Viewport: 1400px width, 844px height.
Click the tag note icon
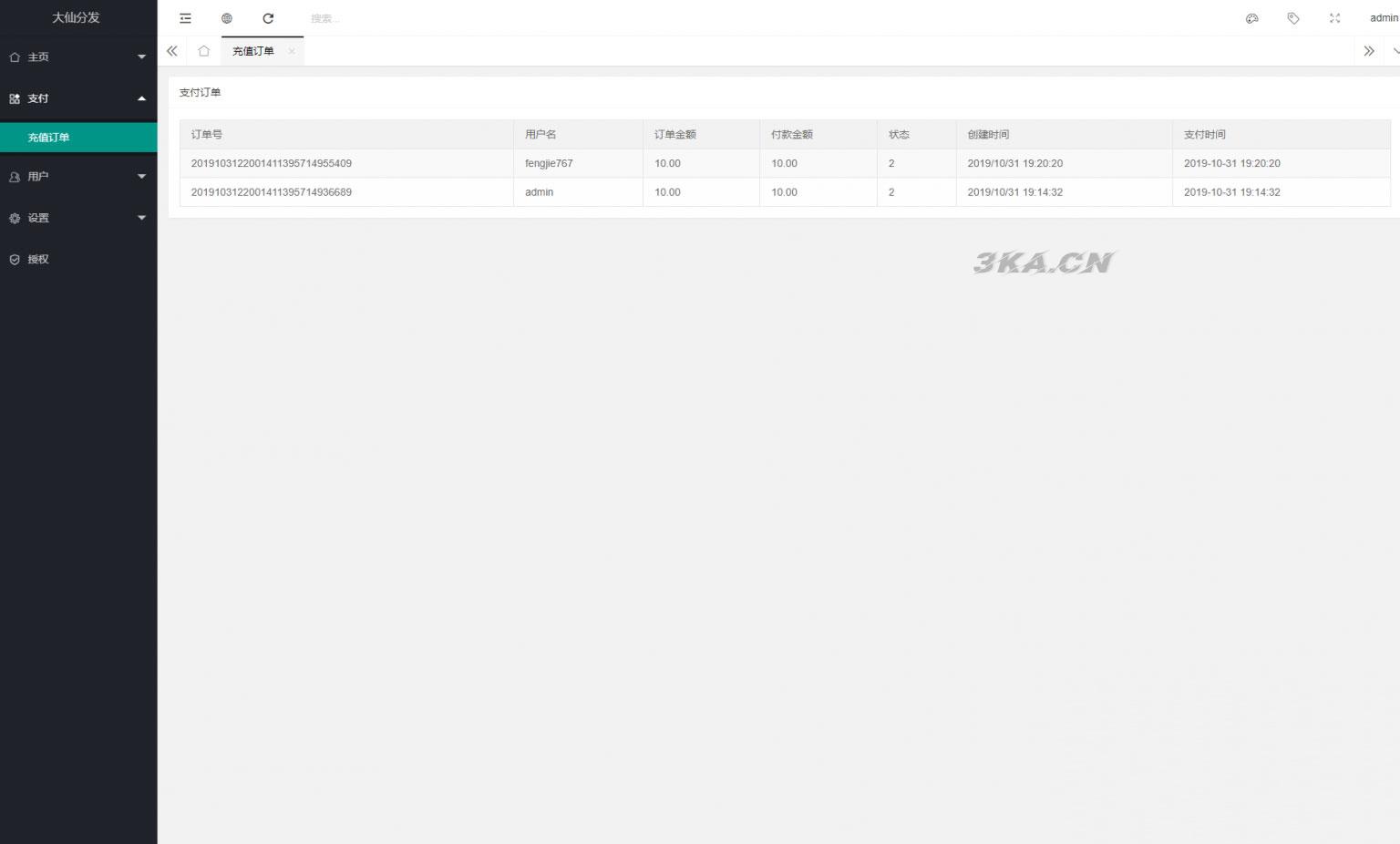click(x=1293, y=18)
